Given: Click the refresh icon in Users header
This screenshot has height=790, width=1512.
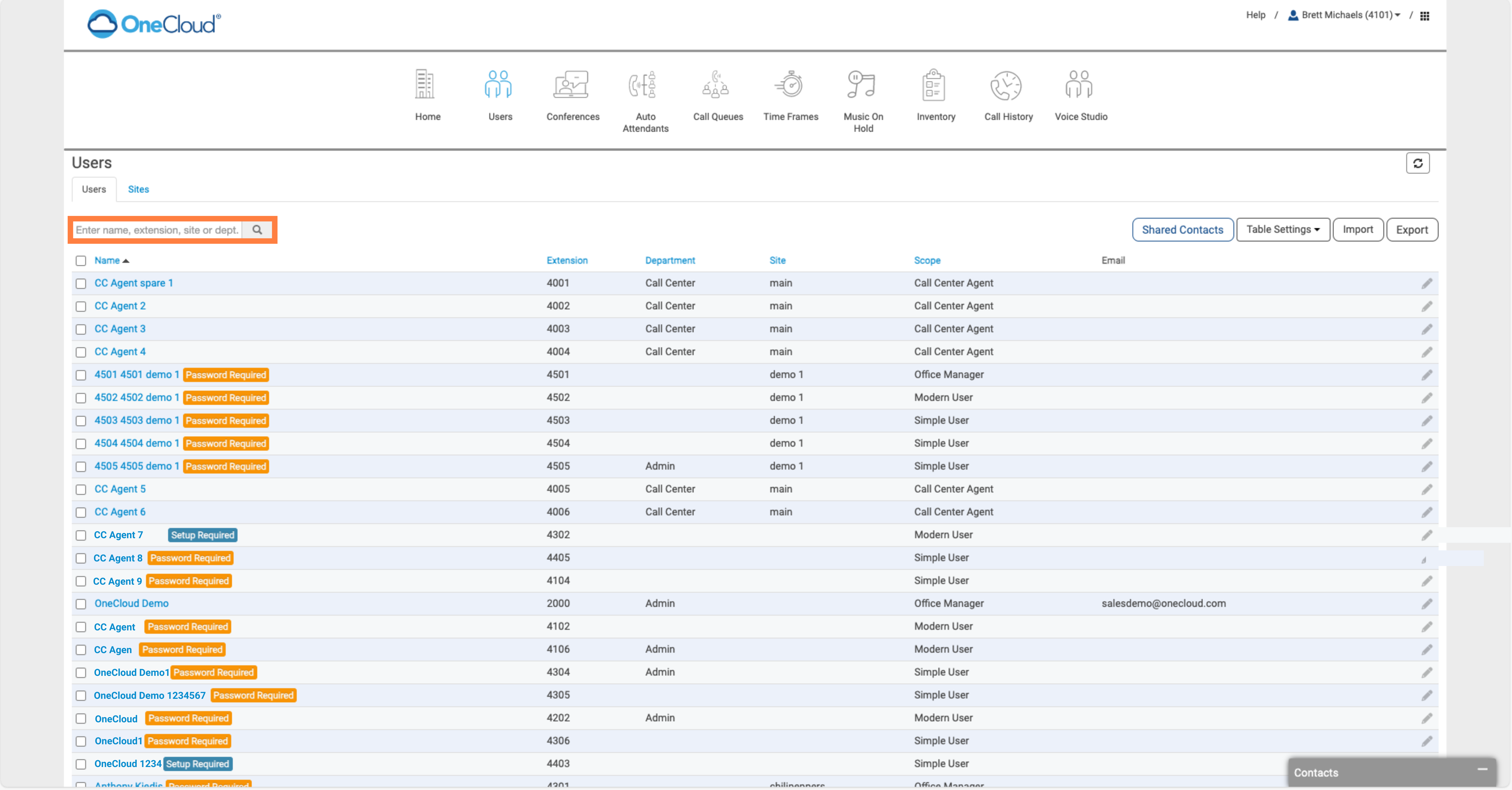Looking at the screenshot, I should [1418, 163].
